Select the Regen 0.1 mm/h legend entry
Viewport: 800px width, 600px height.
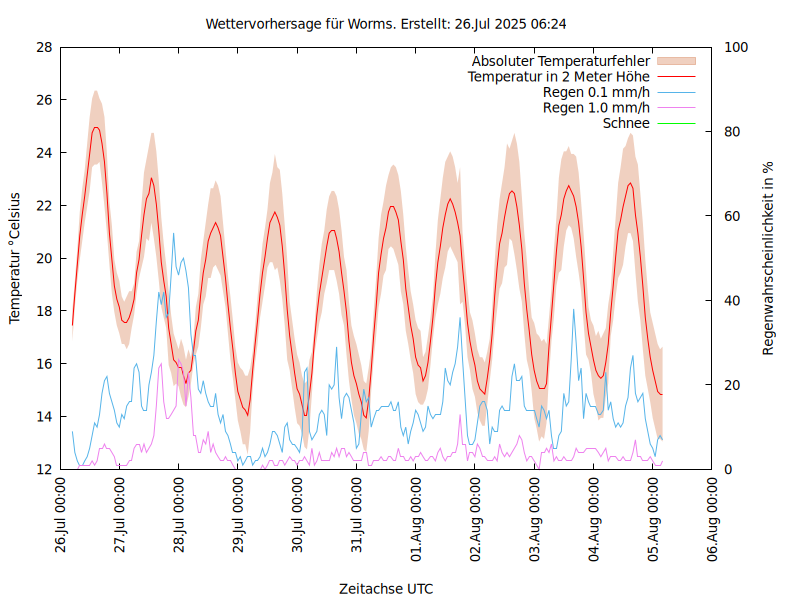[x=596, y=92]
